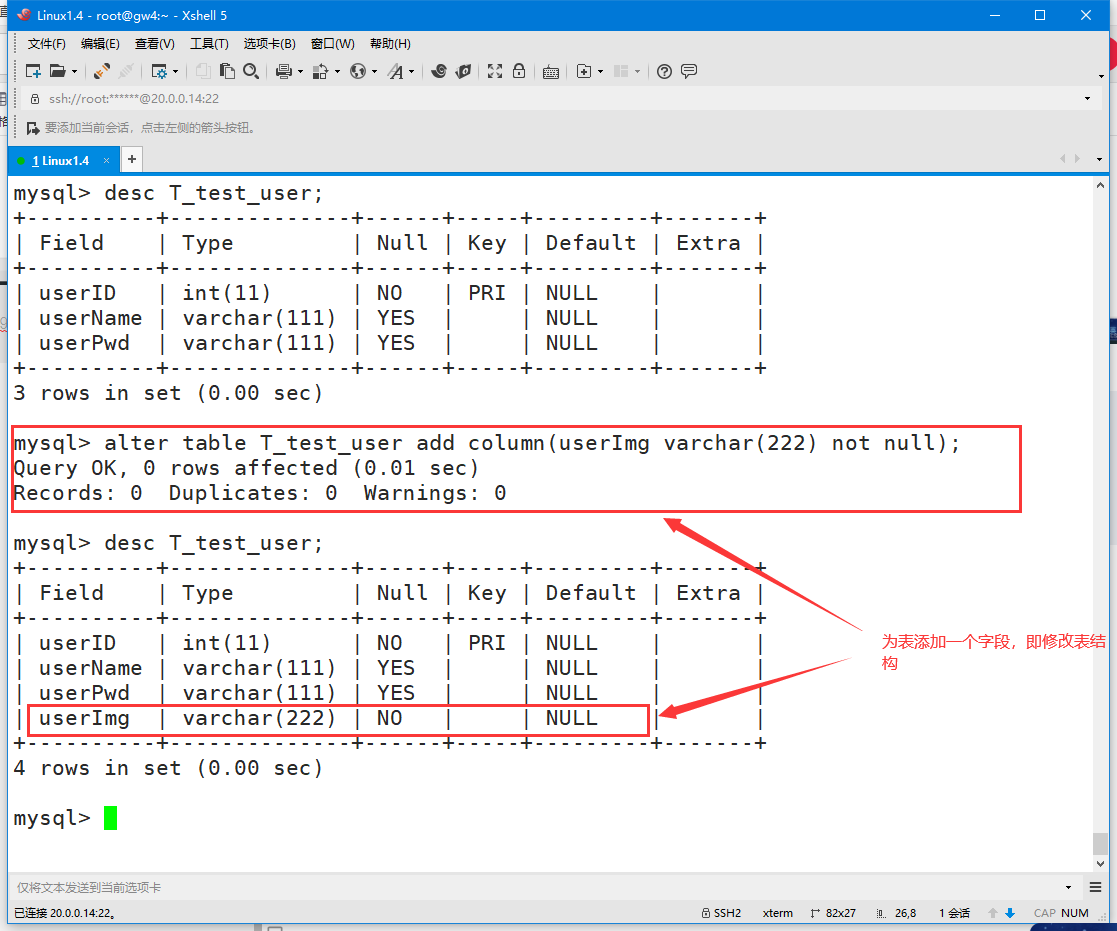Click the Font icon
The width and height of the screenshot is (1117, 931).
coord(395,71)
